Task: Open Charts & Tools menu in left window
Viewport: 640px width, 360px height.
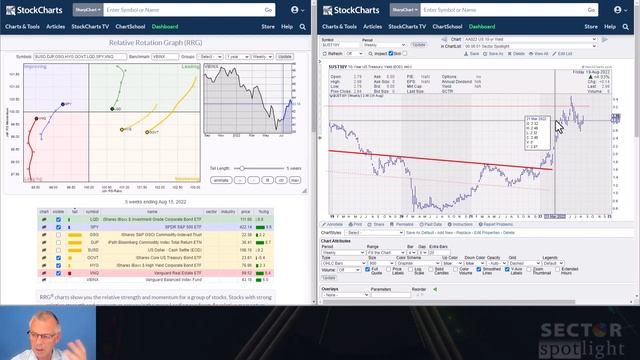Action: click(22, 27)
